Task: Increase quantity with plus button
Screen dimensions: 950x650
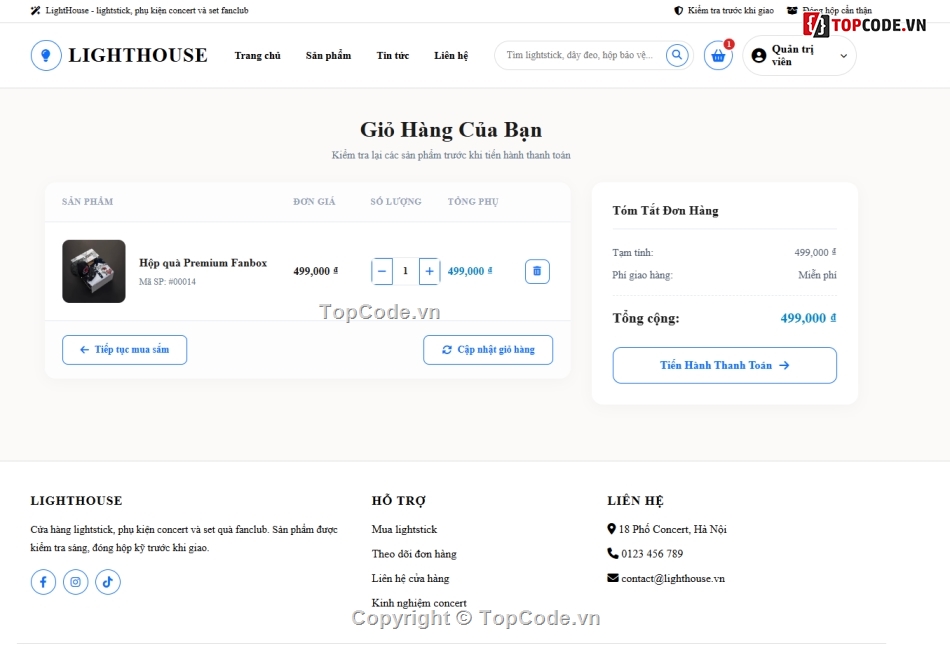Action: (429, 271)
